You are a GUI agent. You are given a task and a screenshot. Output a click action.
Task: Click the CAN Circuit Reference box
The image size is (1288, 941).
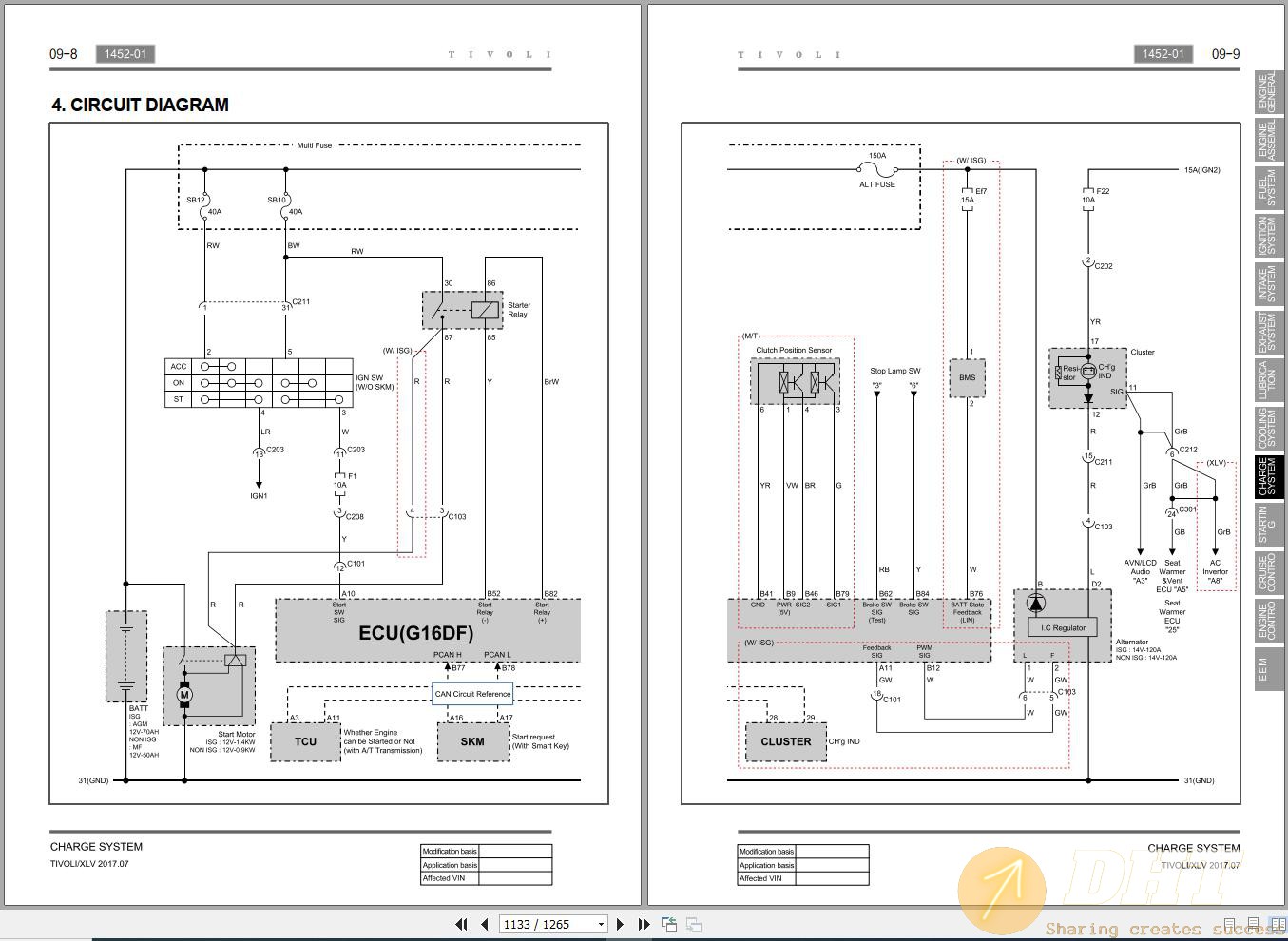(x=472, y=694)
